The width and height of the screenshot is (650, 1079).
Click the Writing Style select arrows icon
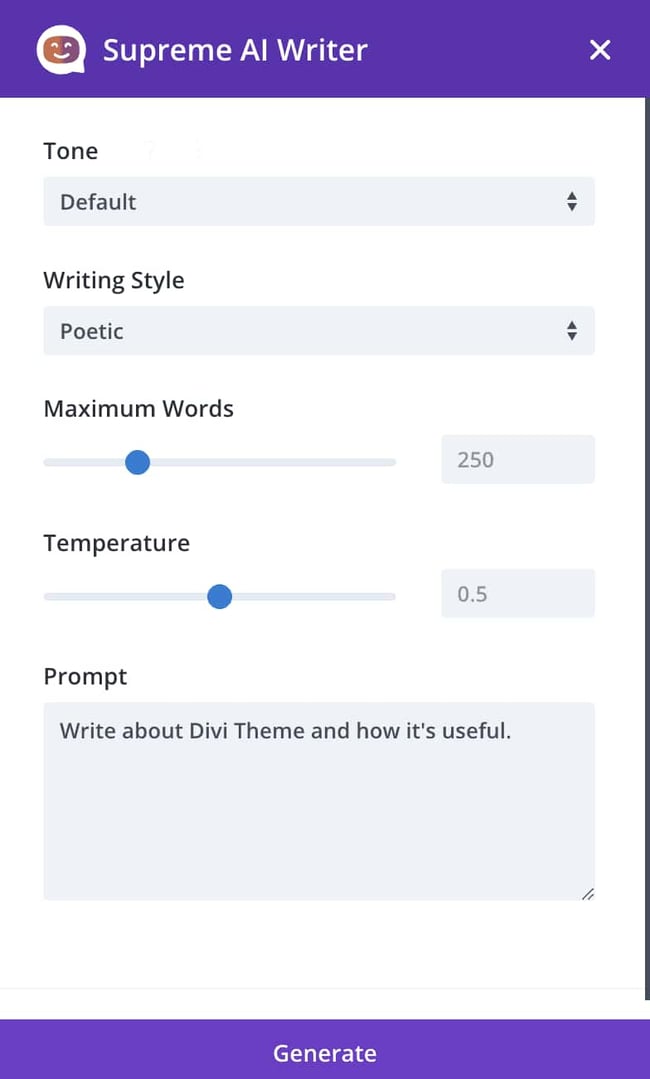tap(572, 331)
